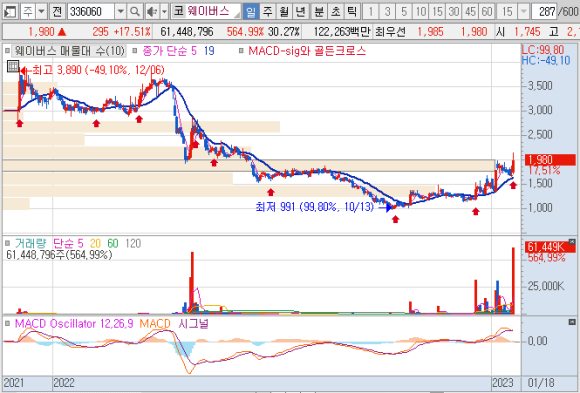Click the 최고 3,890 high annotation

98,70
